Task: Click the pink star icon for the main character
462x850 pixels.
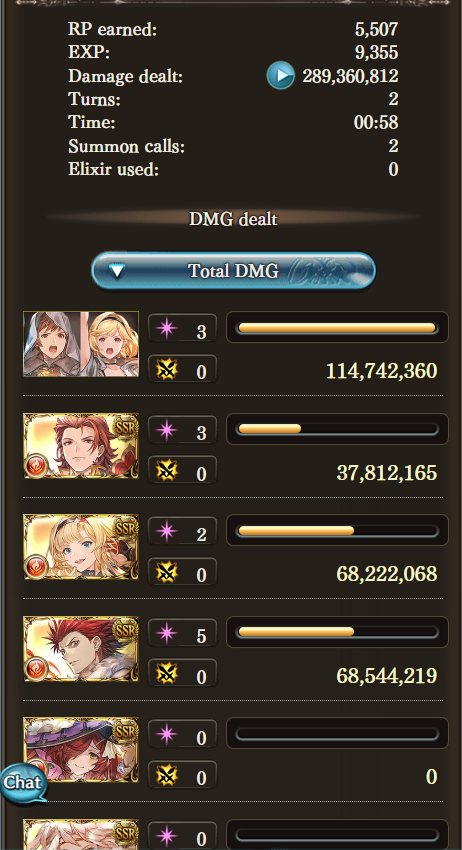Action: 166,329
